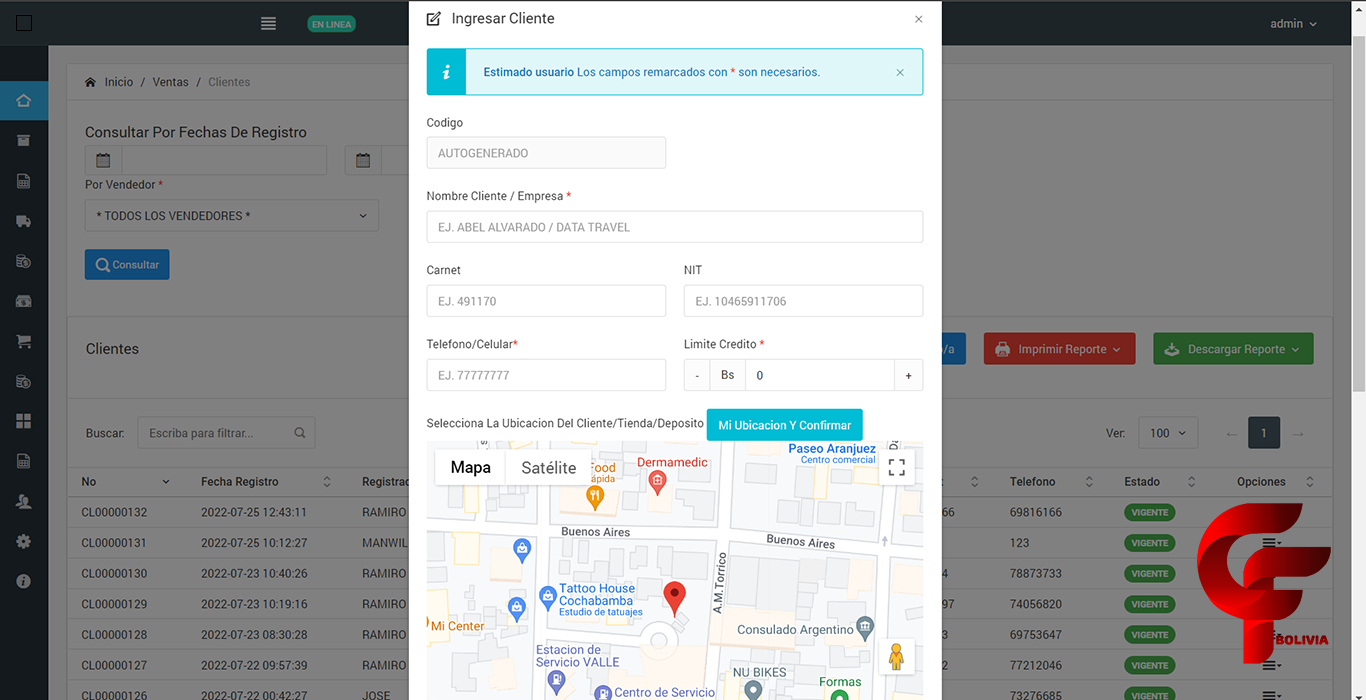Expand the Descargar Reporte dropdown

(x=1232, y=349)
